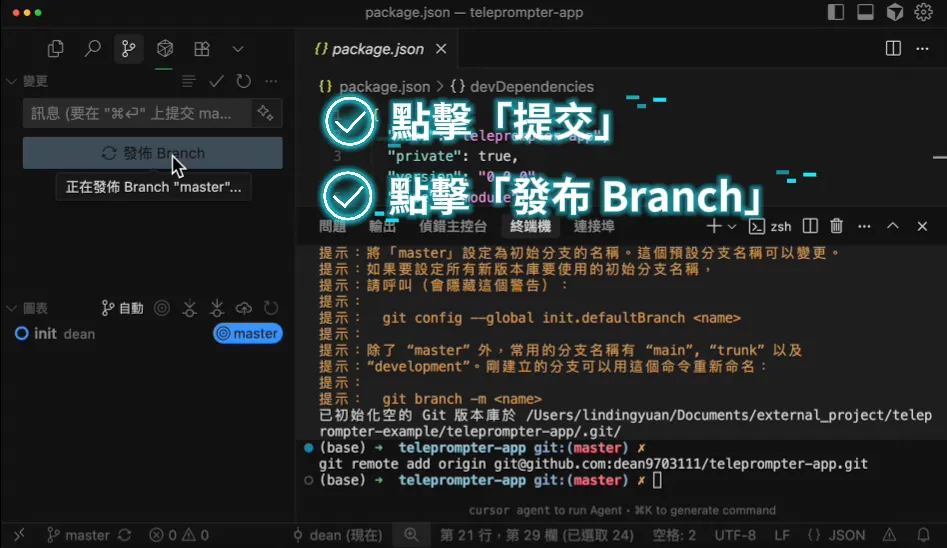
Task: Click the cloud upload graph icon
Action: (x=244, y=308)
